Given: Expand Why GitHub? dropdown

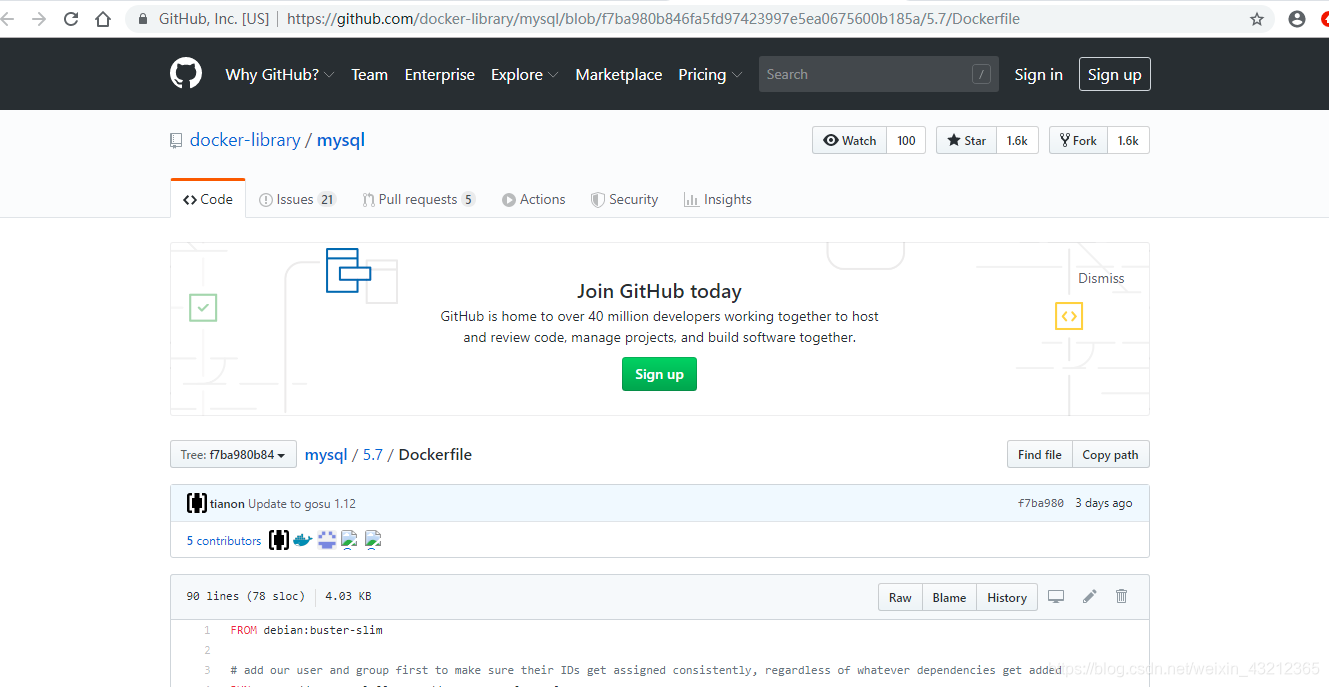Looking at the screenshot, I should [x=280, y=74].
